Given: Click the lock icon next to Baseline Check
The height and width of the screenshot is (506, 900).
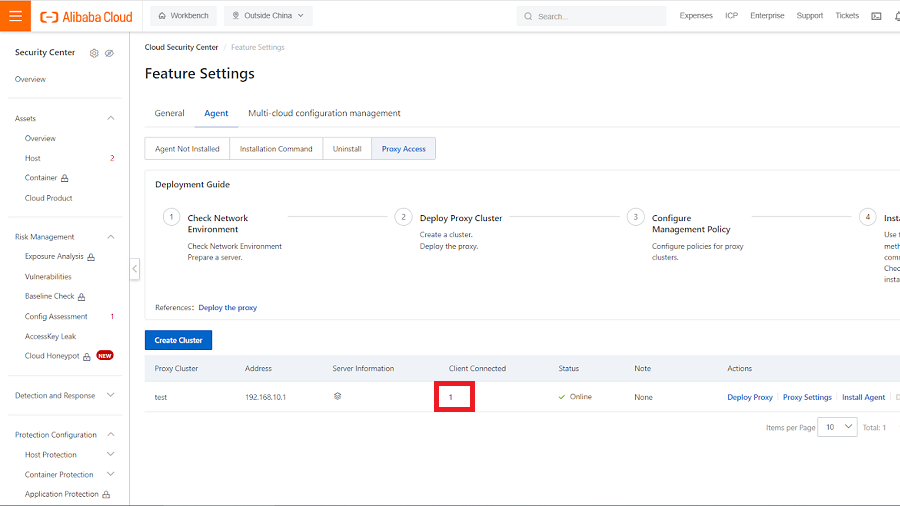Looking at the screenshot, I should pyautogui.click(x=82, y=297).
